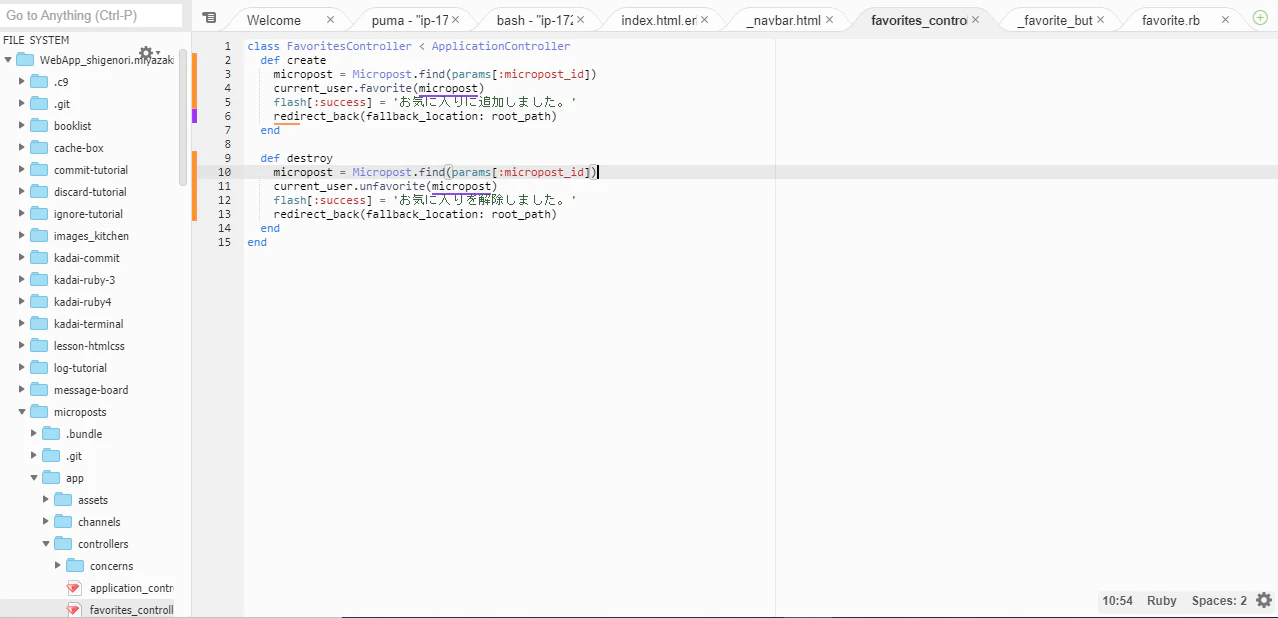Click the microposts folder icon
The width and height of the screenshot is (1278, 618).
[37, 411]
